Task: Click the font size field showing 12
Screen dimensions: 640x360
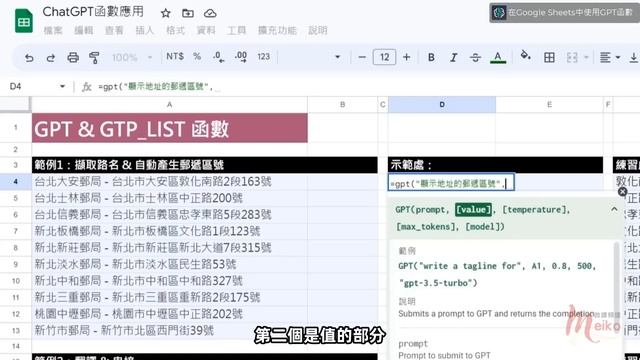Action: (384, 57)
